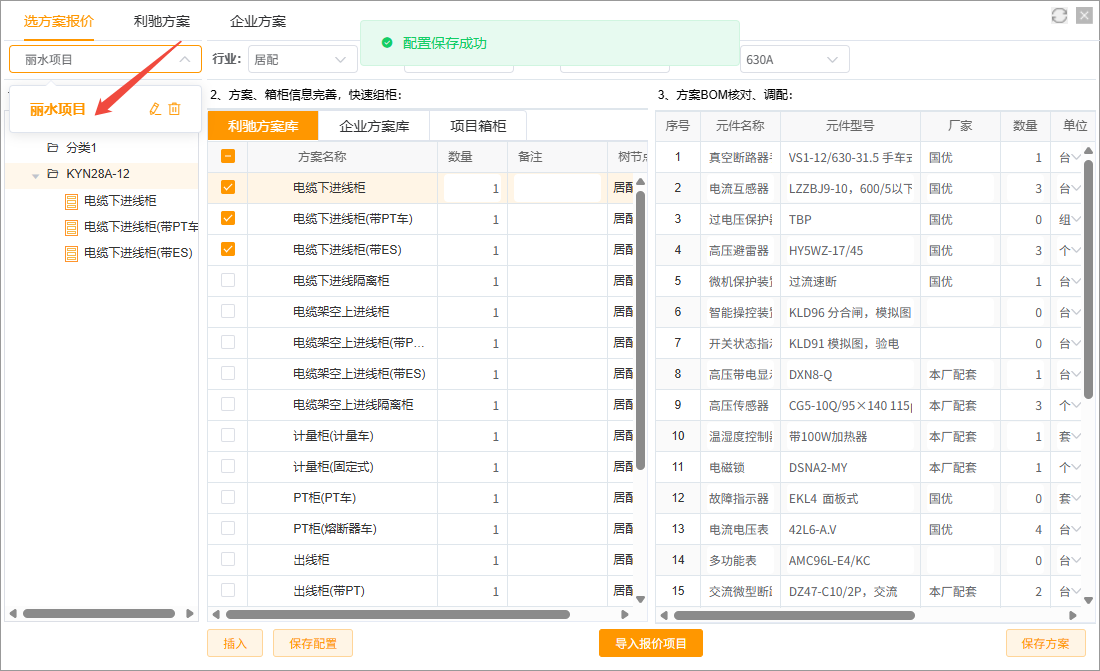Click the delete trash icon for 丽水项目
The height and width of the screenshot is (671, 1100).
pyautogui.click(x=175, y=109)
